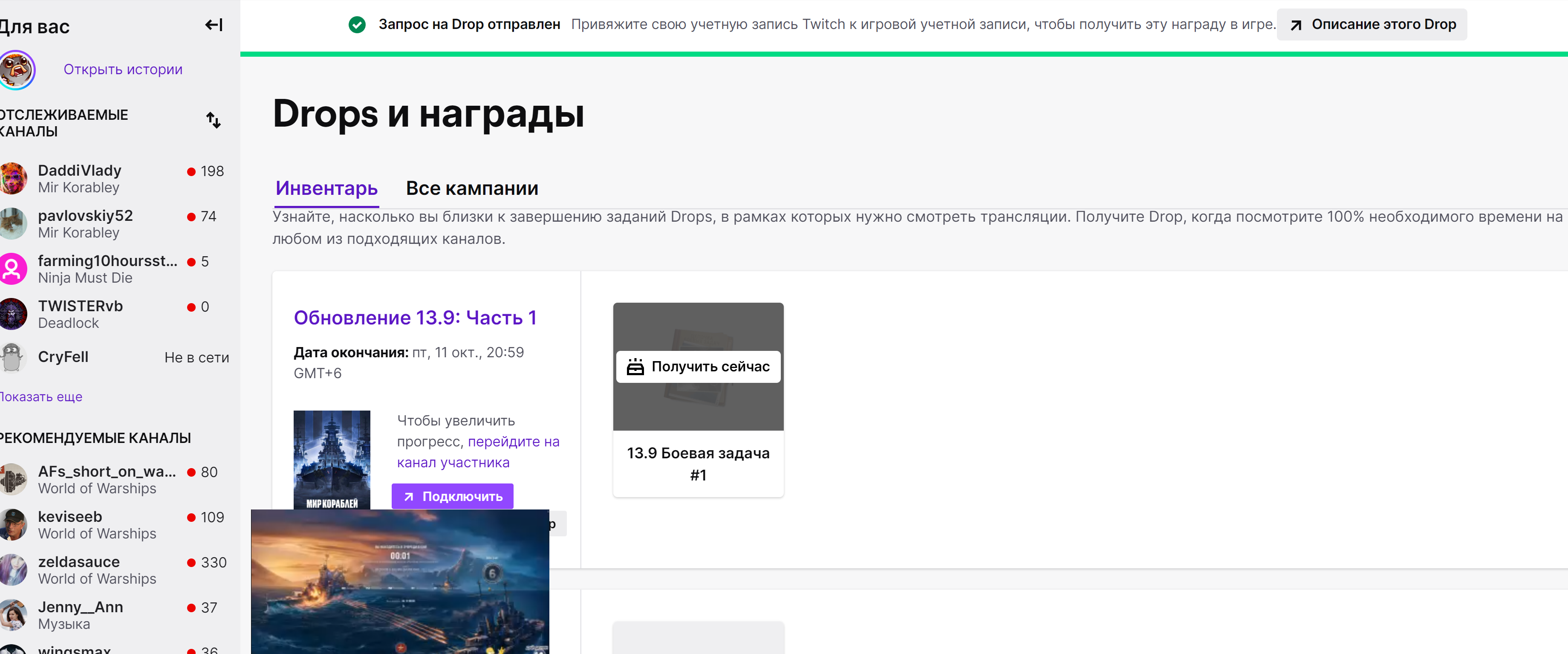Click farming10hoursst channel avatar
Image resolution: width=1568 pixels, height=654 pixels.
pyautogui.click(x=13, y=269)
